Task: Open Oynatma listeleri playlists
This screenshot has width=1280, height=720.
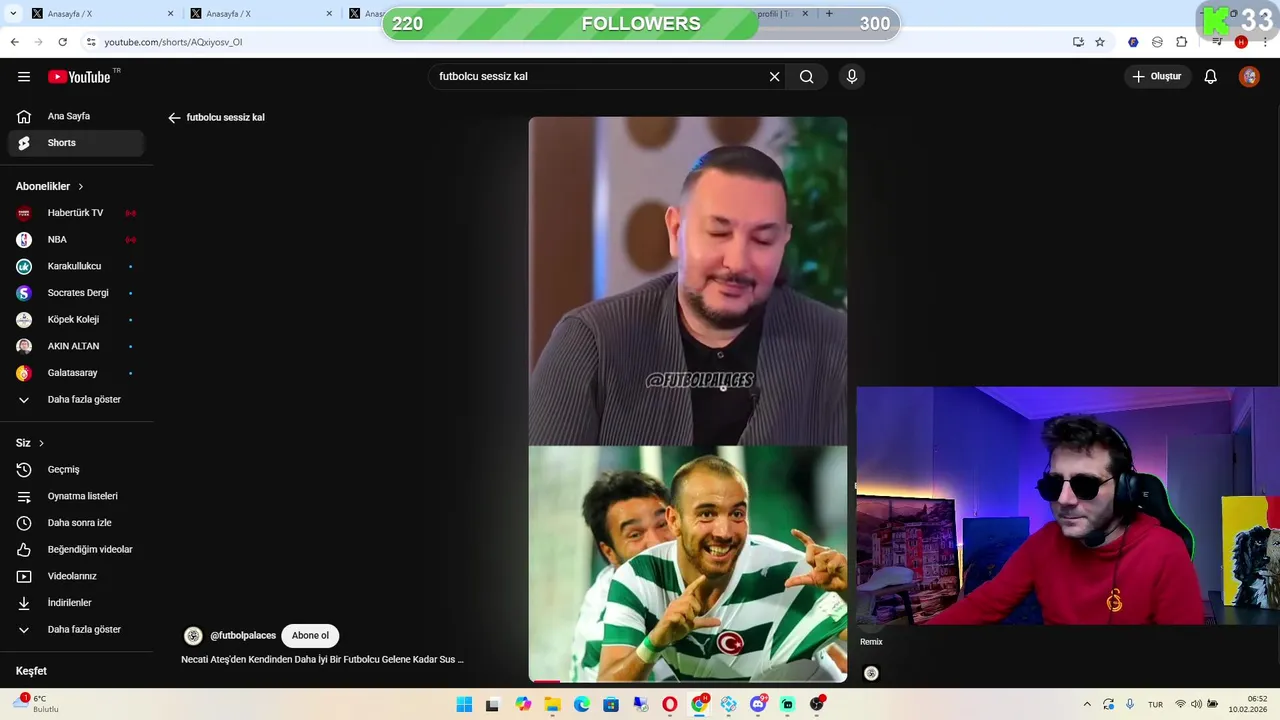Action: (76, 496)
